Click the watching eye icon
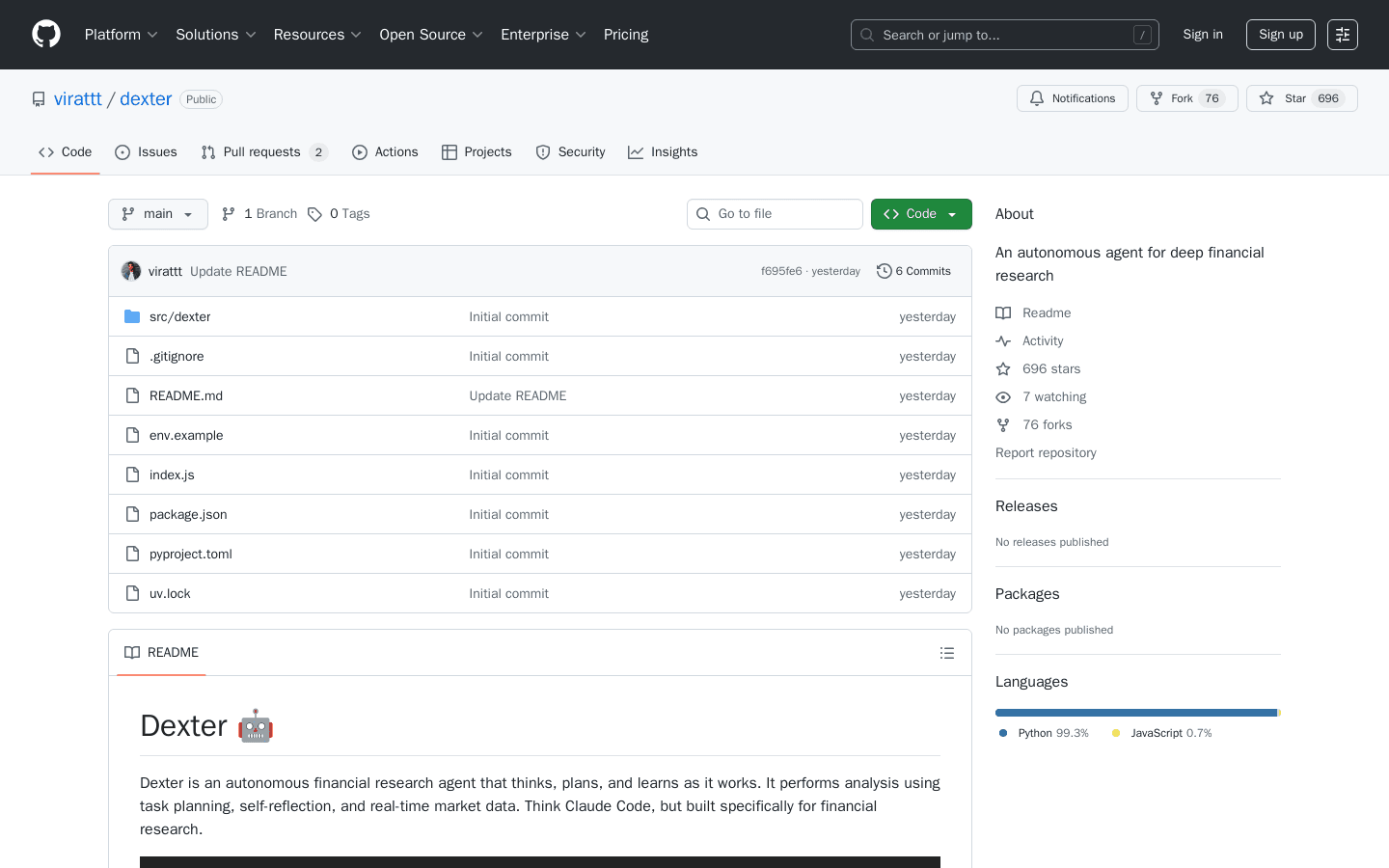 [1003, 396]
